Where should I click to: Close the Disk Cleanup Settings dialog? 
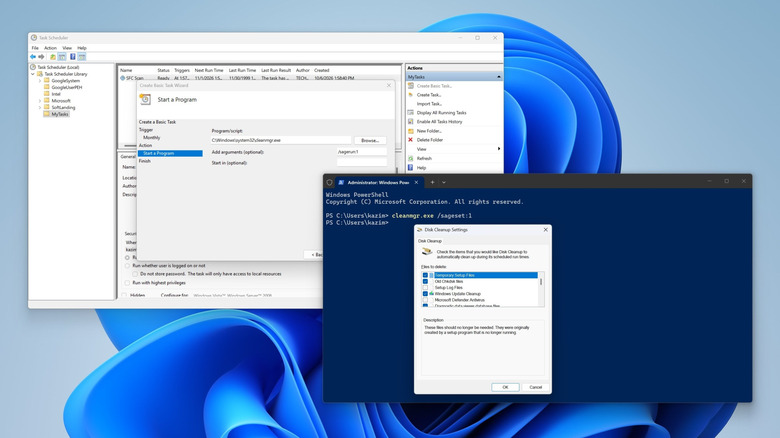pyautogui.click(x=545, y=229)
